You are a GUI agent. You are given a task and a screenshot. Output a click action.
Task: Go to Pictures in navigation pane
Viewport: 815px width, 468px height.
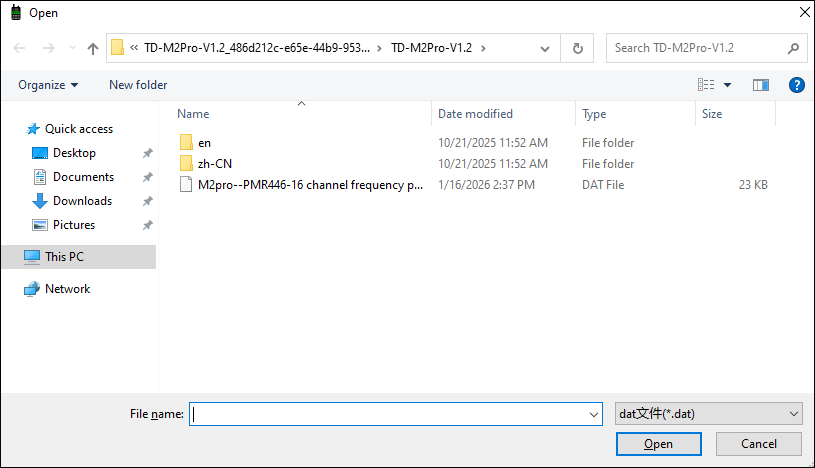[x=74, y=225]
